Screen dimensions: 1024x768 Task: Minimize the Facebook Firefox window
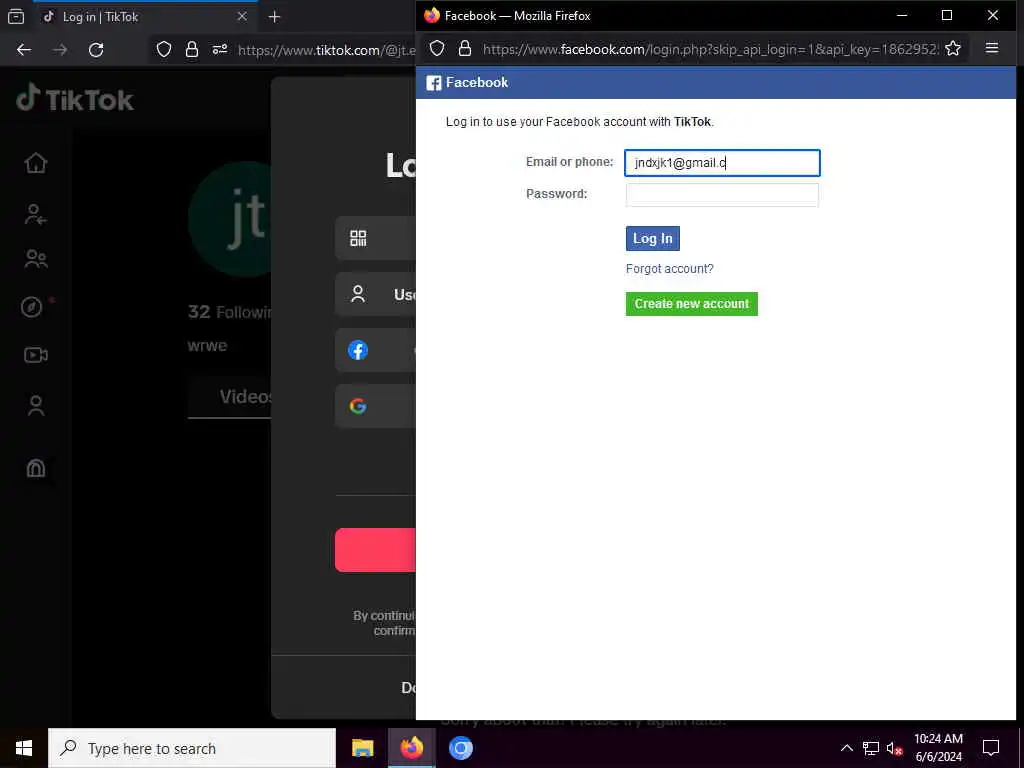pos(902,15)
